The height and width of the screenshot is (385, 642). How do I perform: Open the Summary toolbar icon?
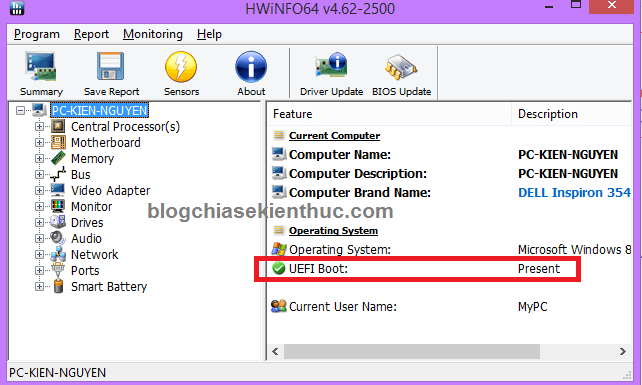pyautogui.click(x=41, y=67)
